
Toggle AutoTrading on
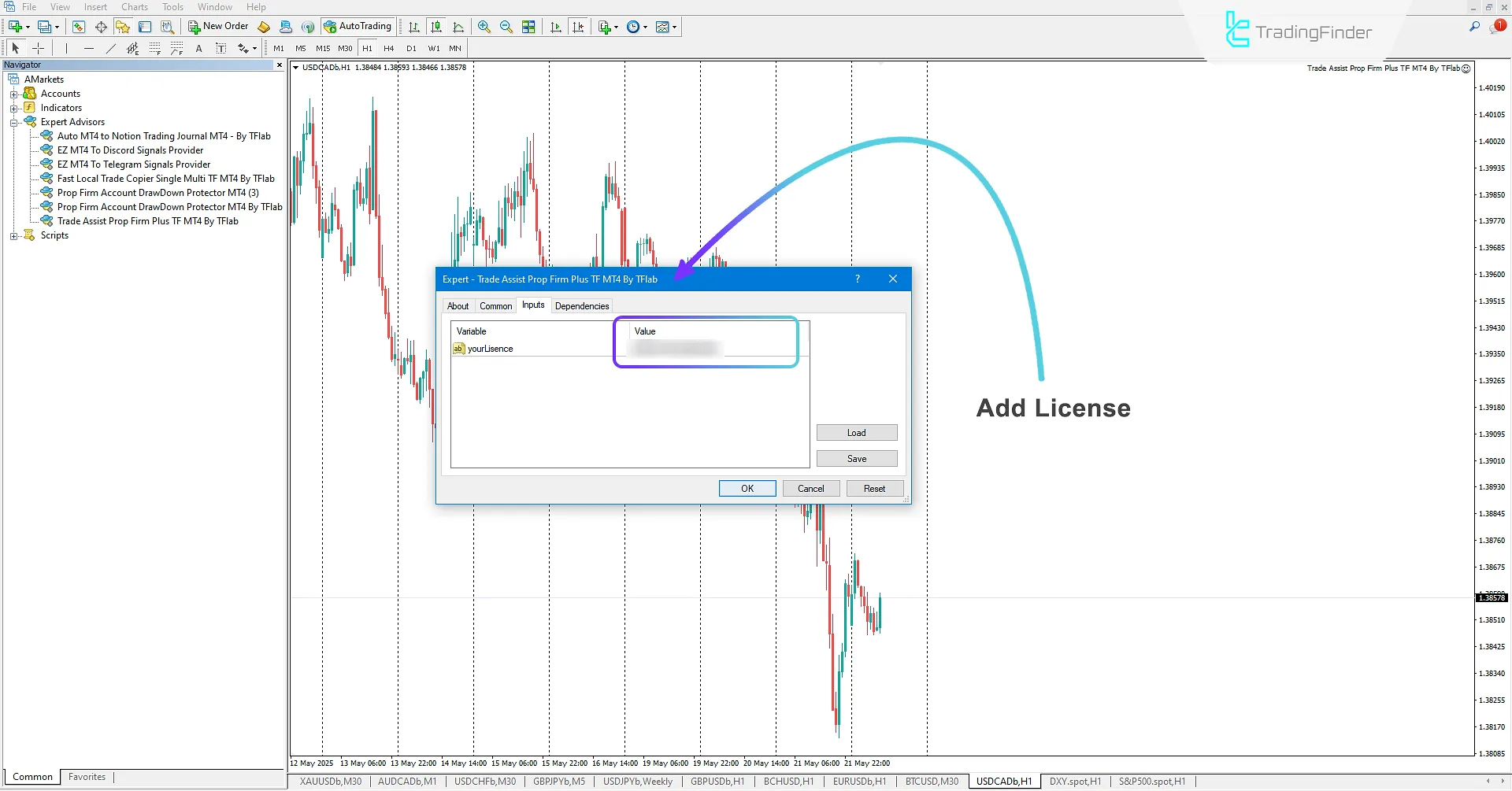click(358, 26)
